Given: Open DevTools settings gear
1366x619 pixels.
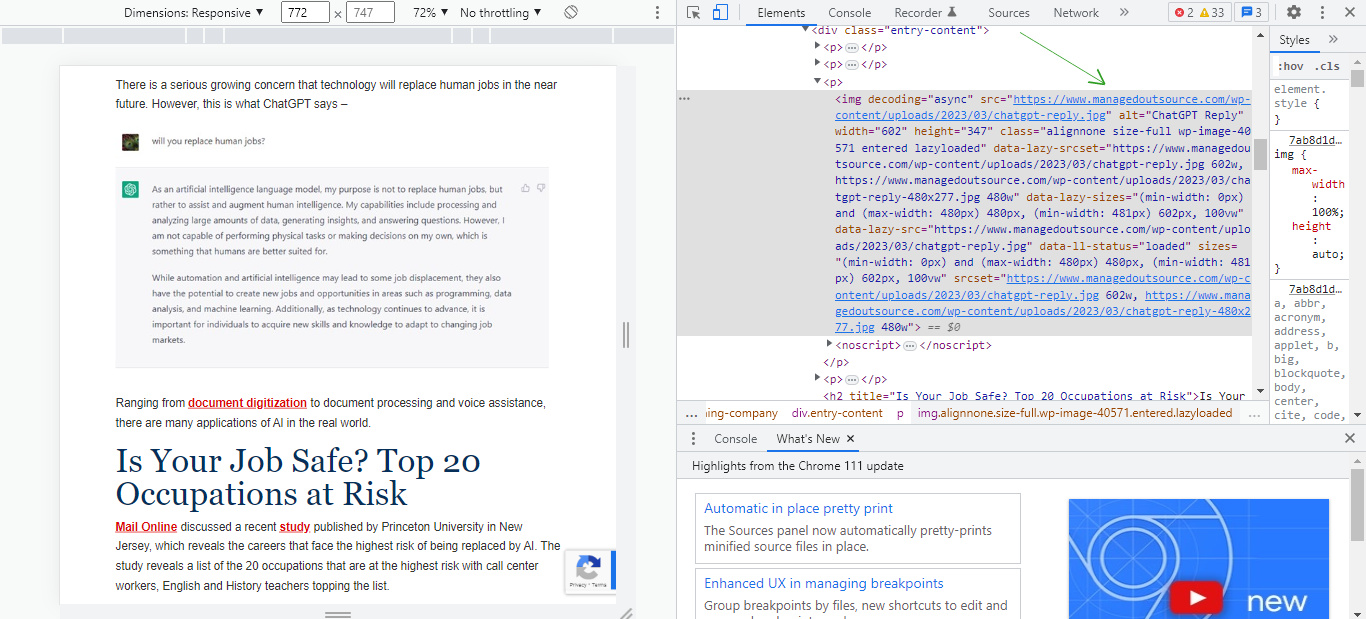Looking at the screenshot, I should pos(1294,13).
